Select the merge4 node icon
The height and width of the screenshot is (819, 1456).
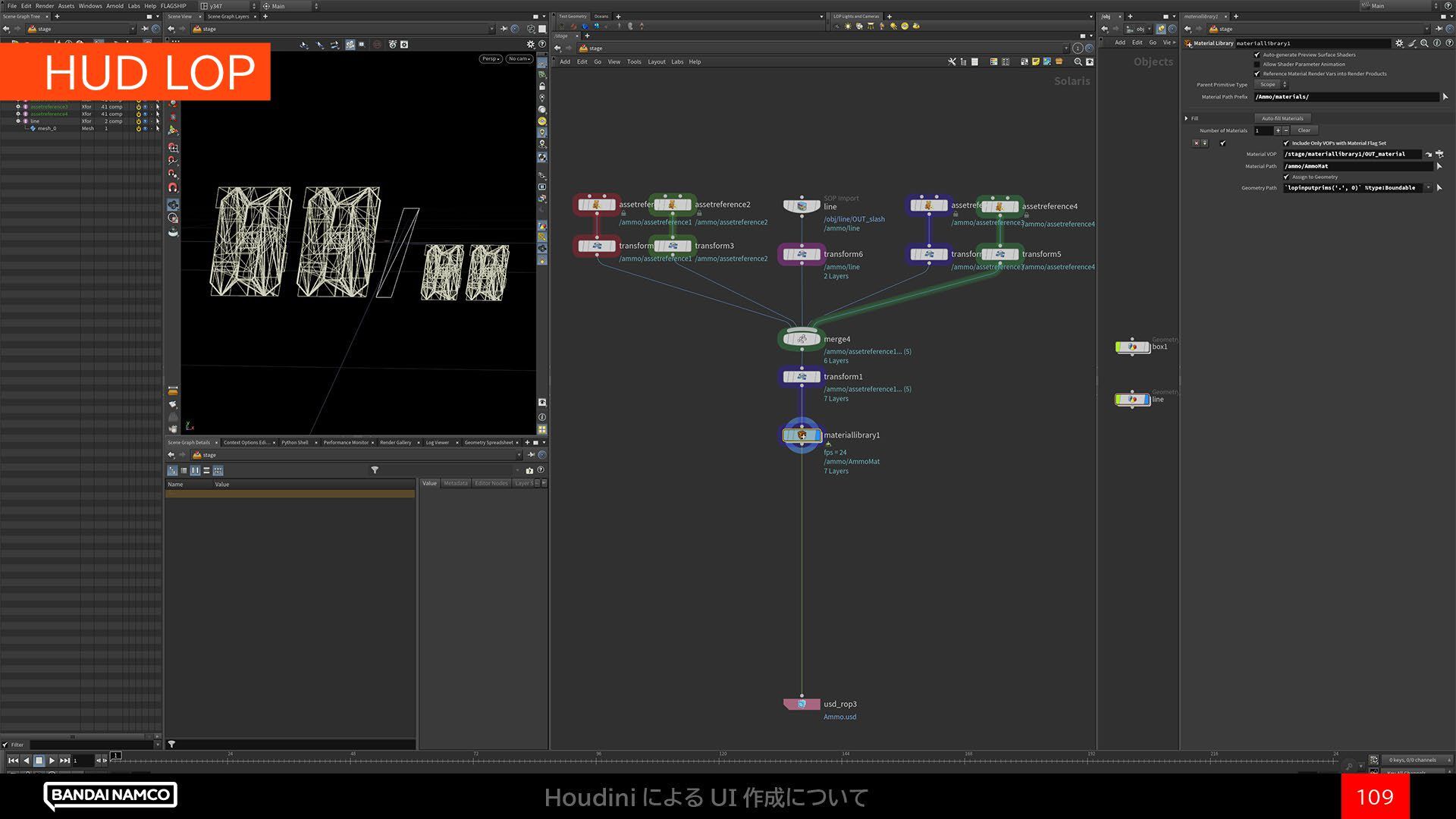click(802, 339)
